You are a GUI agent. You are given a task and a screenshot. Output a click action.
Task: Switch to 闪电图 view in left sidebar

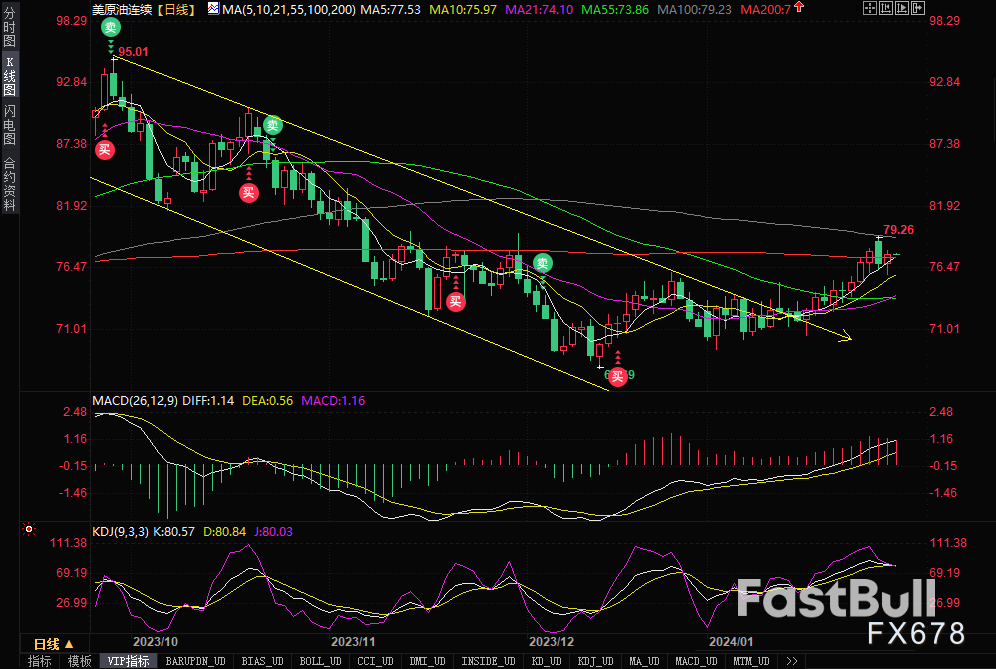point(10,124)
